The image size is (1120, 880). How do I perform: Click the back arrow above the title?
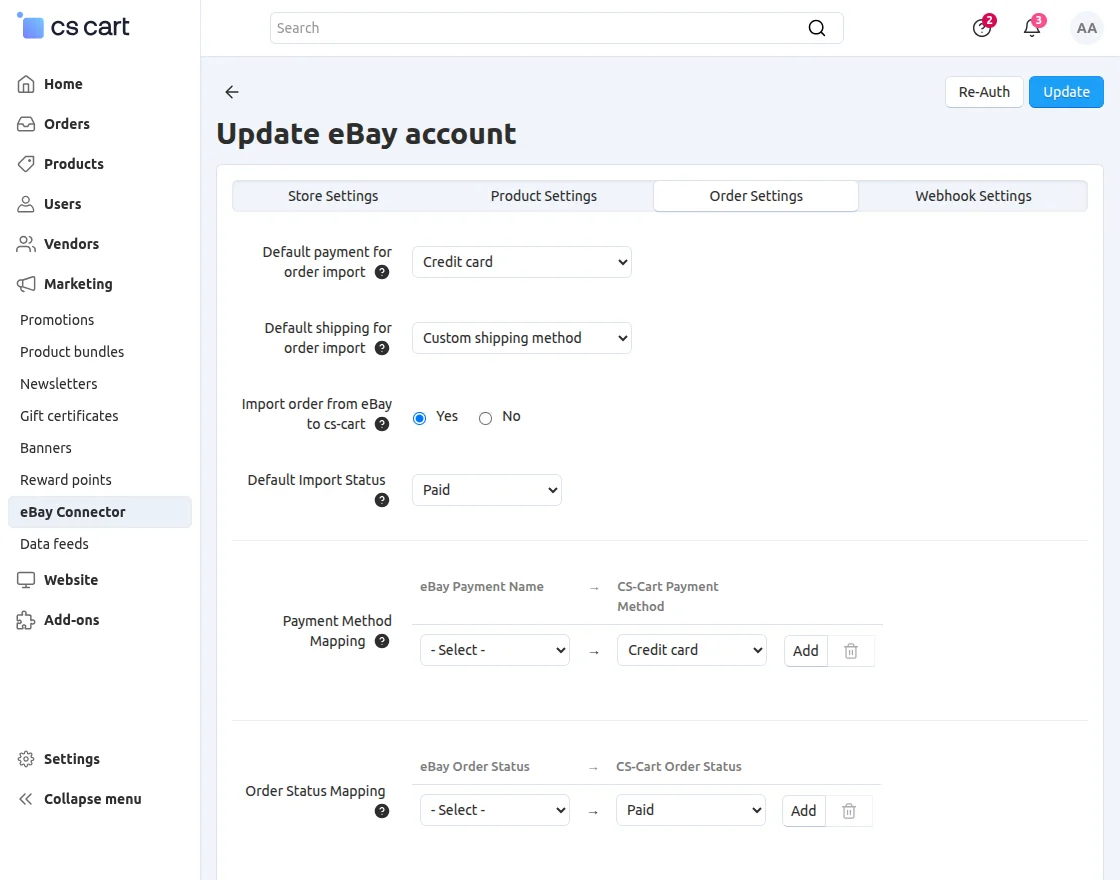[231, 91]
